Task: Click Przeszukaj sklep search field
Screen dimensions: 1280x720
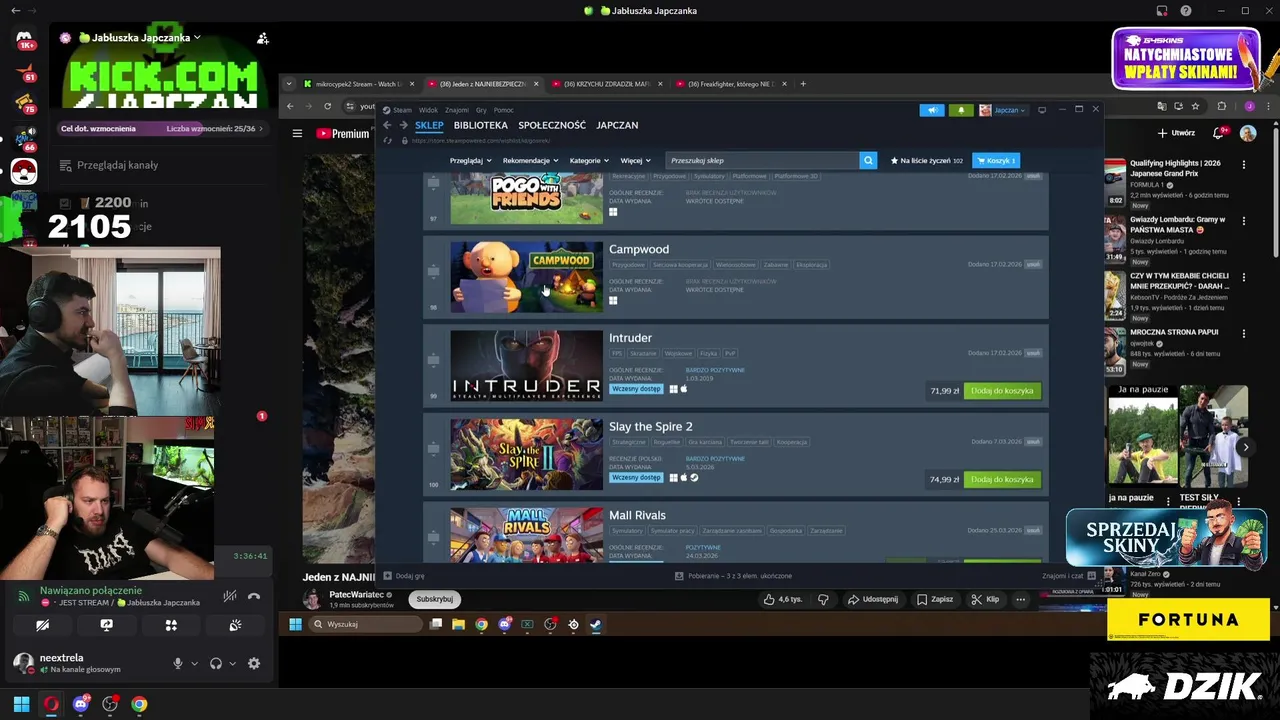Action: click(x=762, y=160)
